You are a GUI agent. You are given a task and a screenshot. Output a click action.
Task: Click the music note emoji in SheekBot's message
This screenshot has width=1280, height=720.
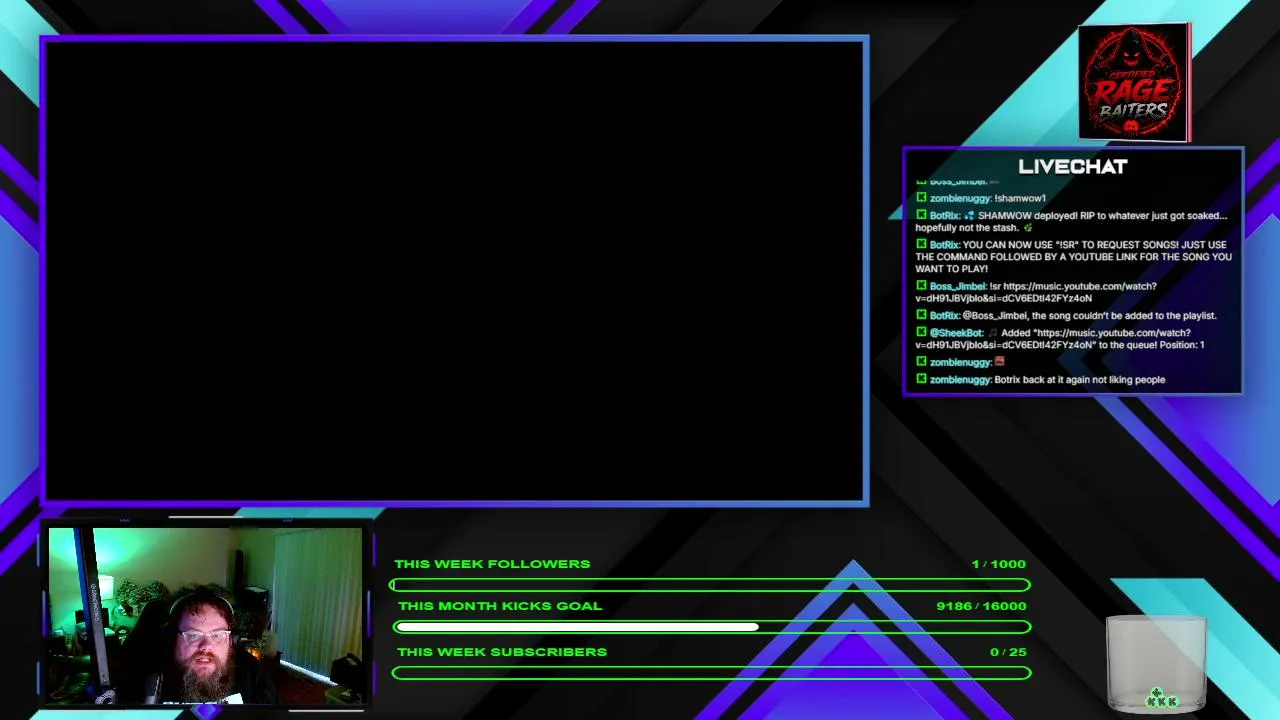(x=993, y=333)
